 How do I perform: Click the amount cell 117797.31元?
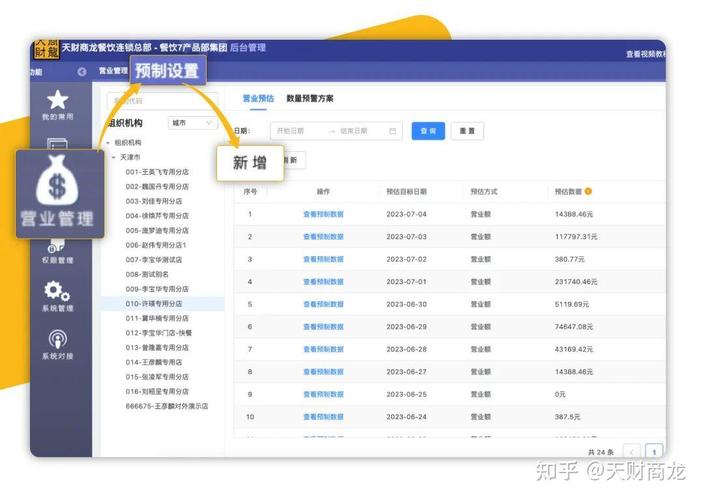click(576, 237)
